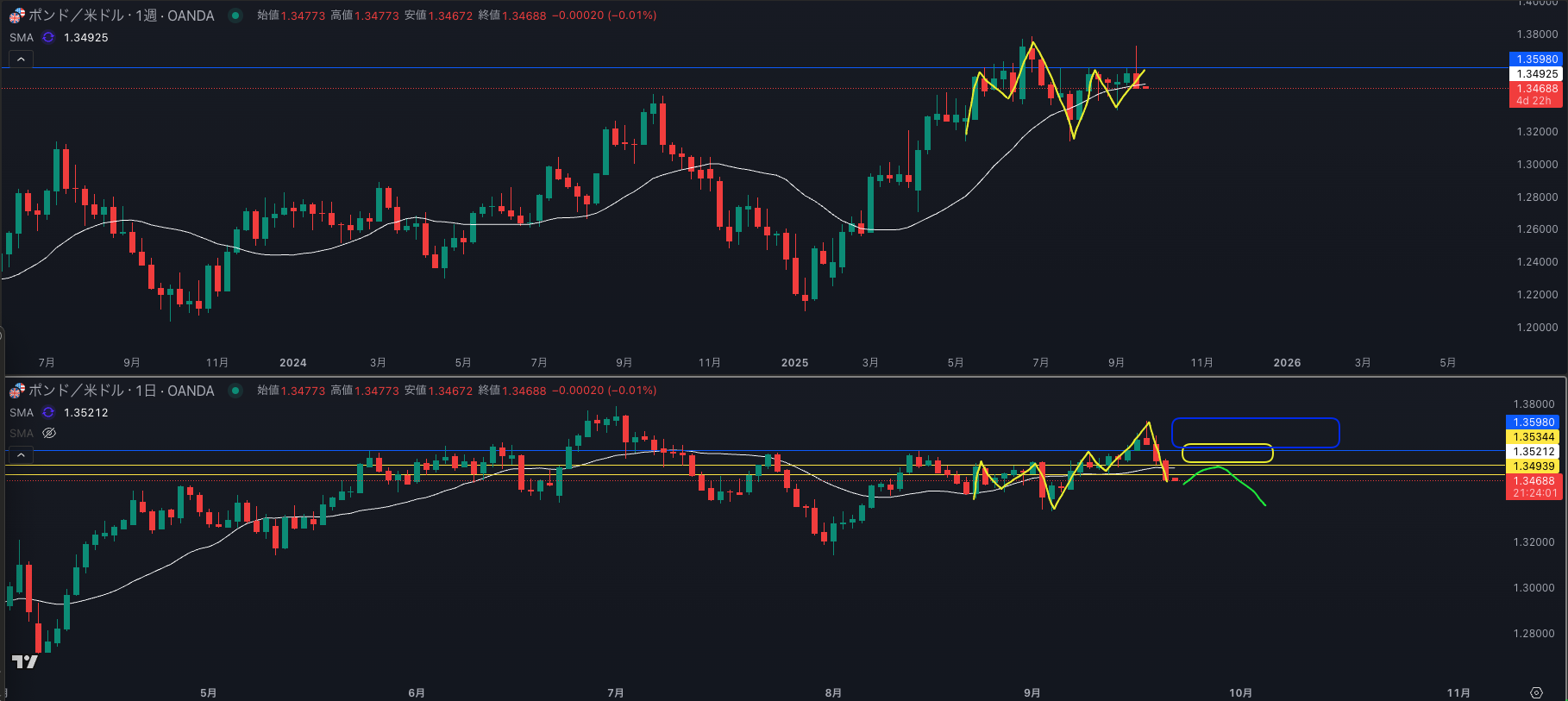Click the GBP/USD flag icon on the weekly chart
This screenshot has width=1568, height=701.
point(17,16)
